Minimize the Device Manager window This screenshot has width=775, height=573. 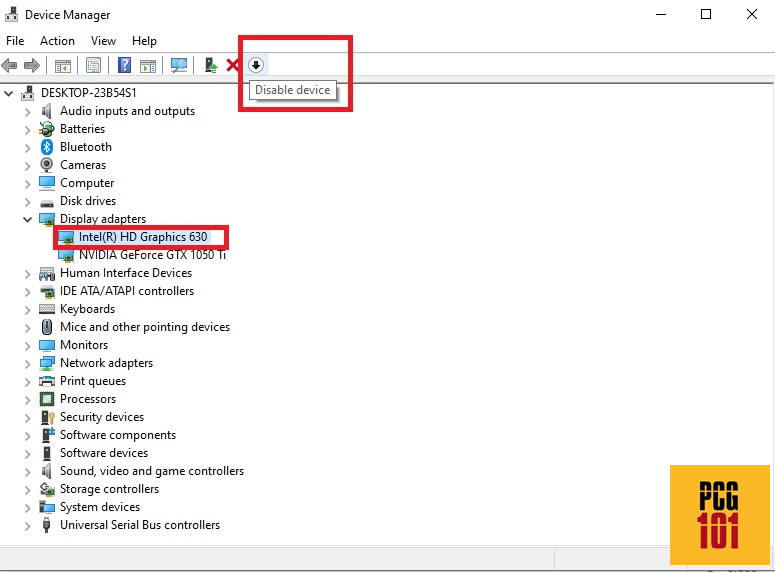(661, 14)
